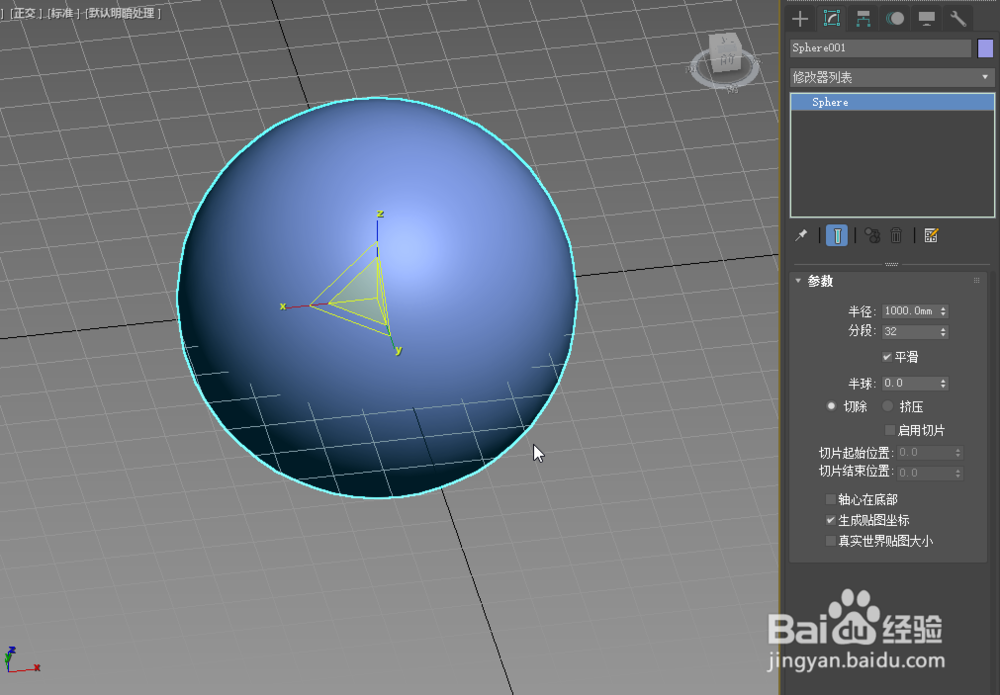Open the Motion panel
The width and height of the screenshot is (1000, 695).
[893, 18]
